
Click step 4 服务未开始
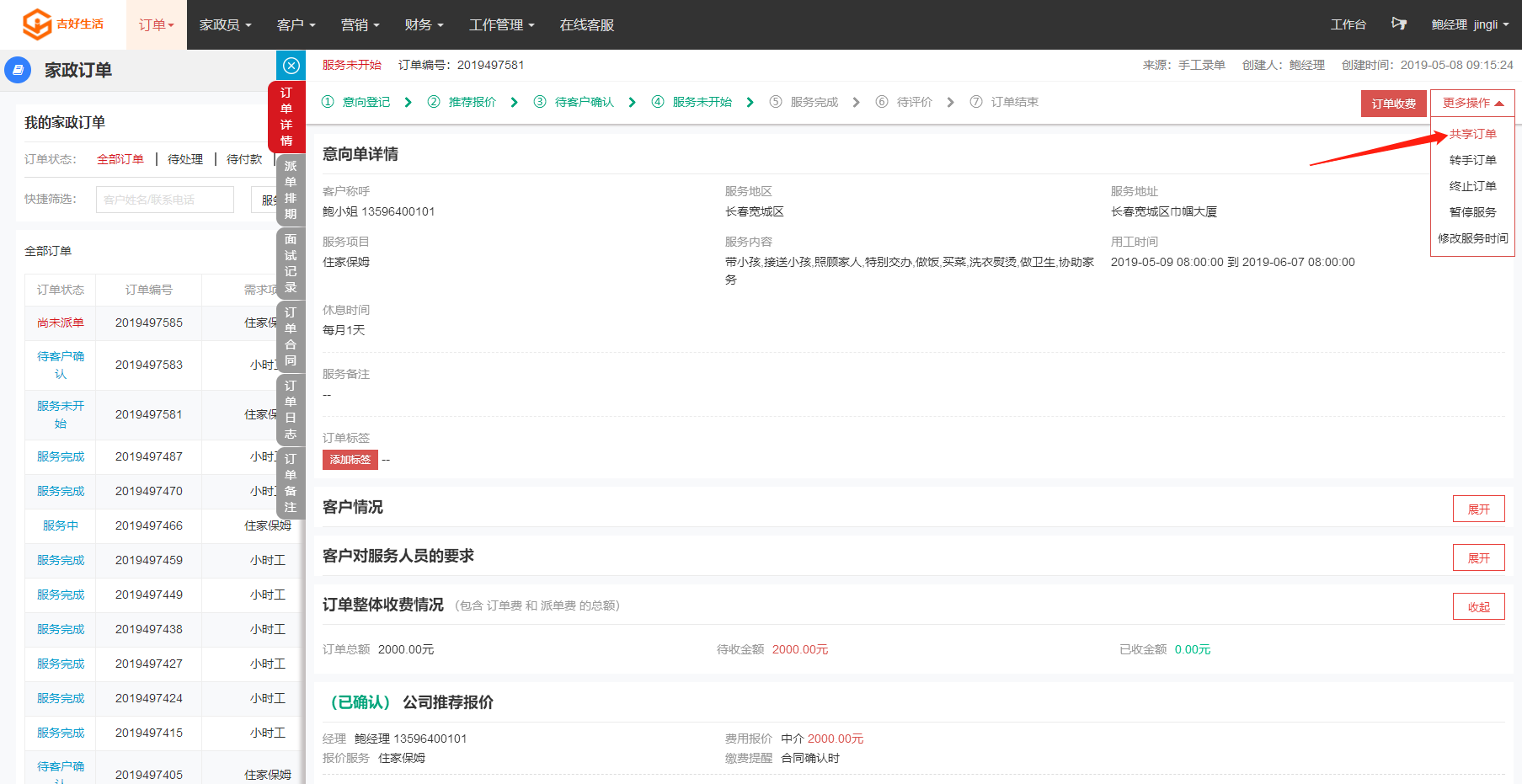692,102
